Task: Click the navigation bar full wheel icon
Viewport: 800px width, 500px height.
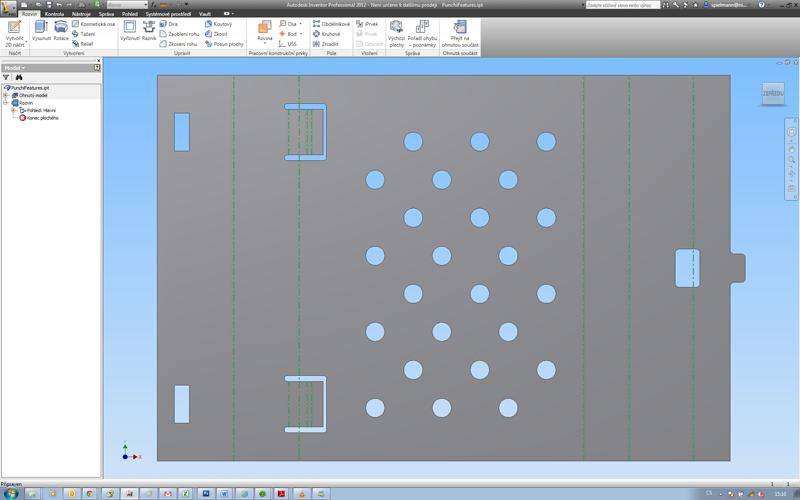Action: click(x=791, y=132)
